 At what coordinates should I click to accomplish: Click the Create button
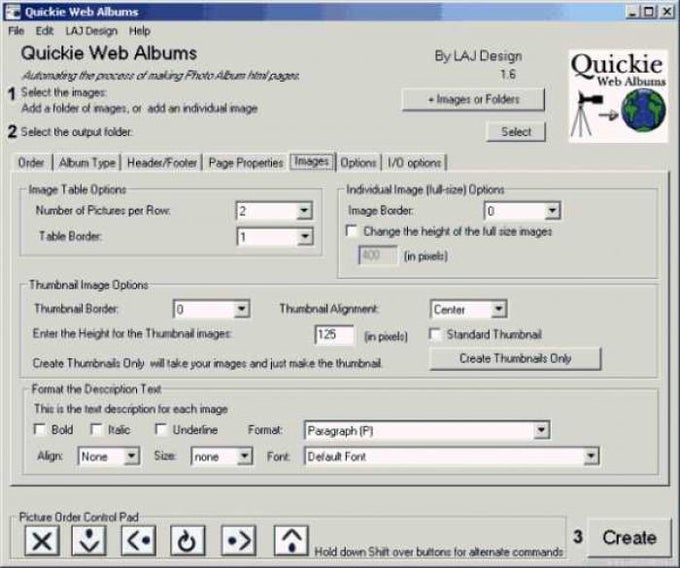click(629, 537)
